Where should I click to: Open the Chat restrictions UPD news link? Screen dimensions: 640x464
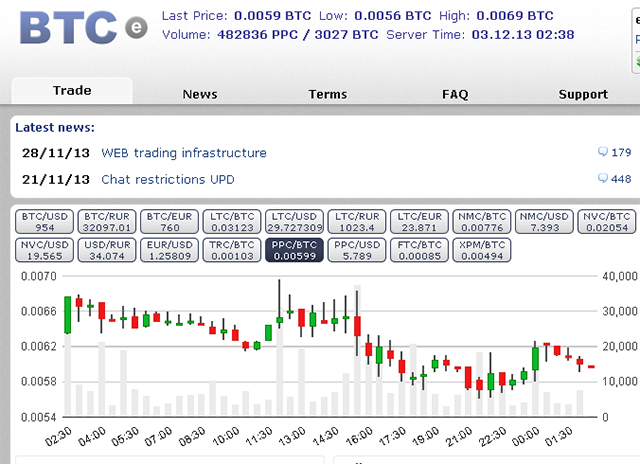point(168,179)
